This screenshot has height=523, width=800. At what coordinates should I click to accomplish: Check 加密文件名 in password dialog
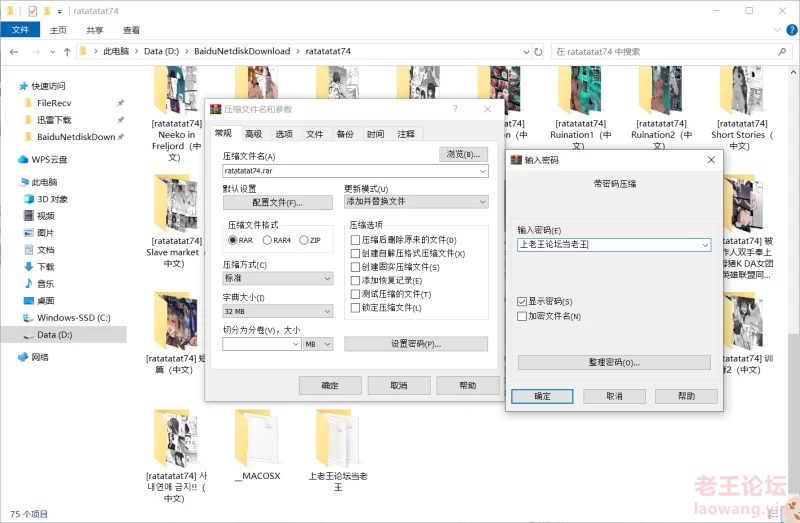pos(522,316)
